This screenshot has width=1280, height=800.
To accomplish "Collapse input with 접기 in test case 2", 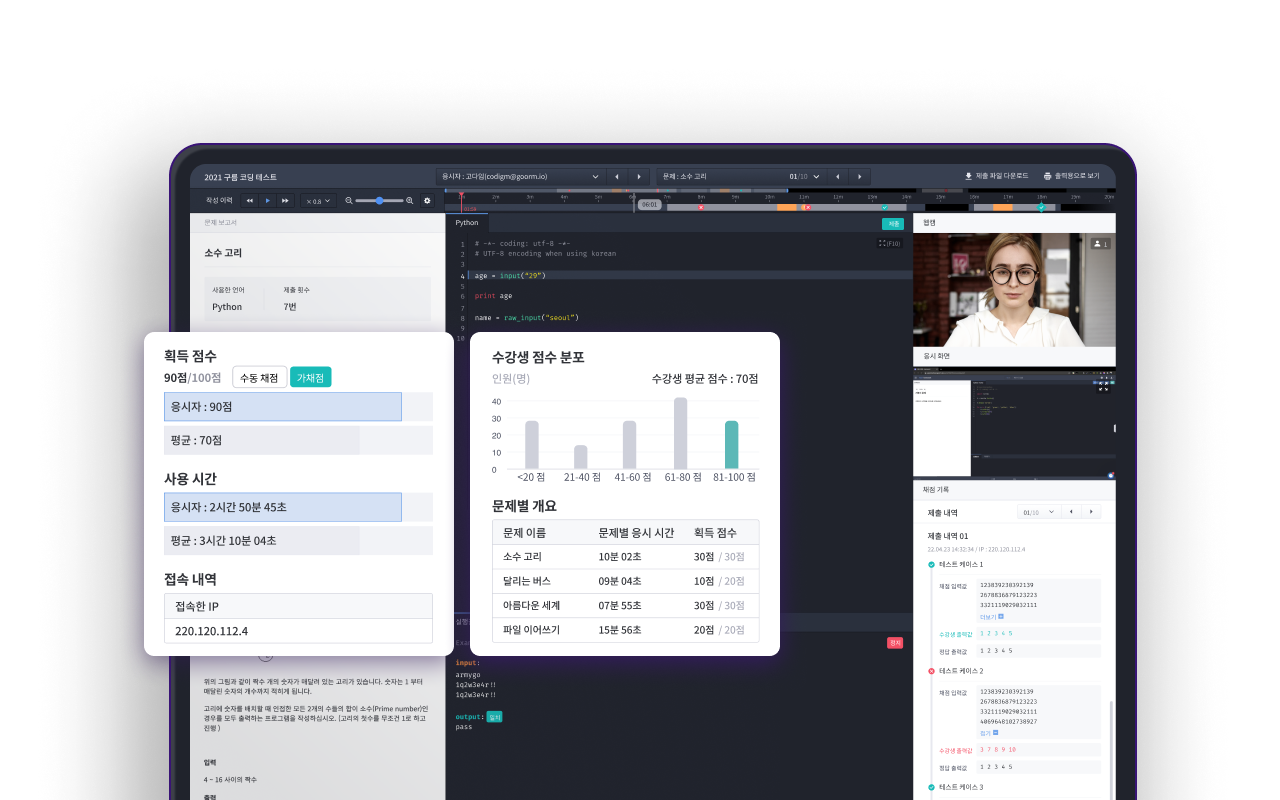I will (x=991, y=733).
